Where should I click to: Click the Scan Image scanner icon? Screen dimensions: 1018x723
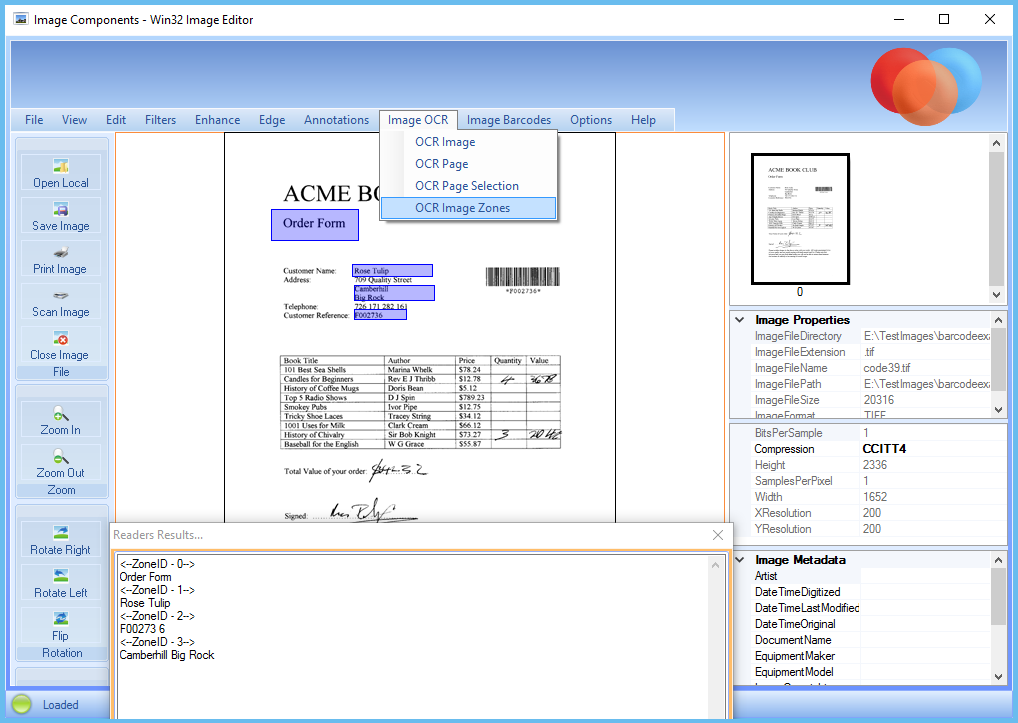click(x=61, y=295)
